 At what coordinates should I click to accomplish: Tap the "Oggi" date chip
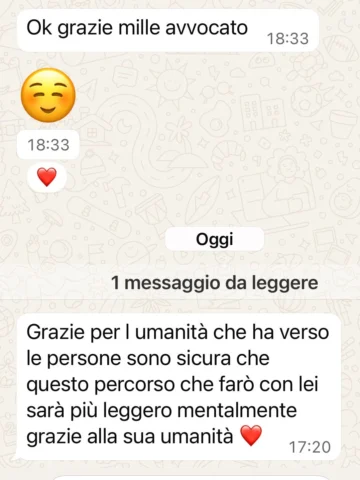pyautogui.click(x=215, y=239)
